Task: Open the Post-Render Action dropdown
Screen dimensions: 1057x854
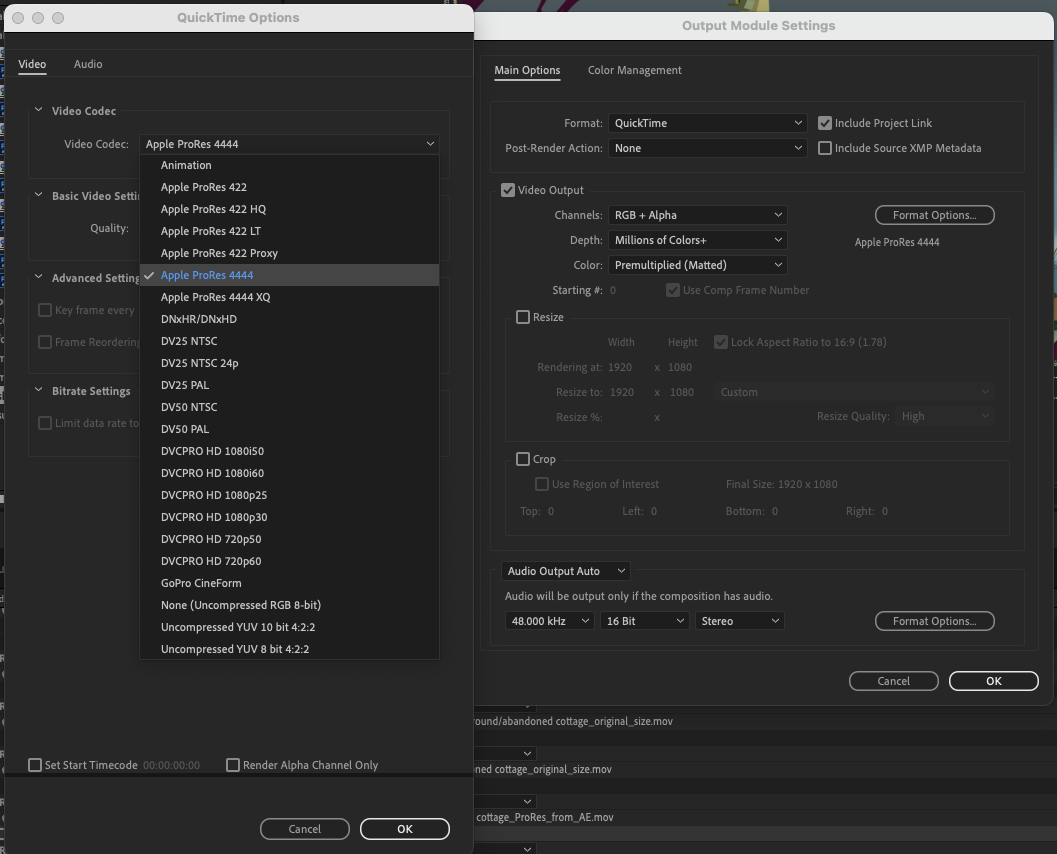Action: coord(707,148)
